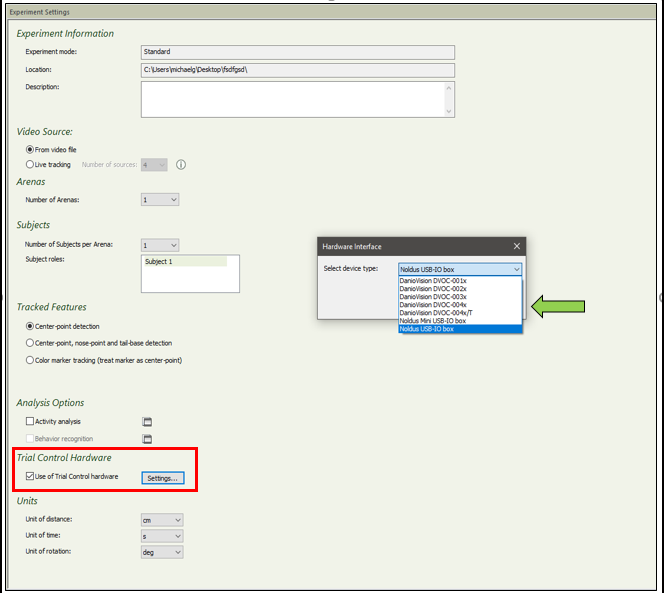Screen dimensions: 664x593
Task: Choose Center-point, nose-point and tail-base detection
Action: coord(30,343)
